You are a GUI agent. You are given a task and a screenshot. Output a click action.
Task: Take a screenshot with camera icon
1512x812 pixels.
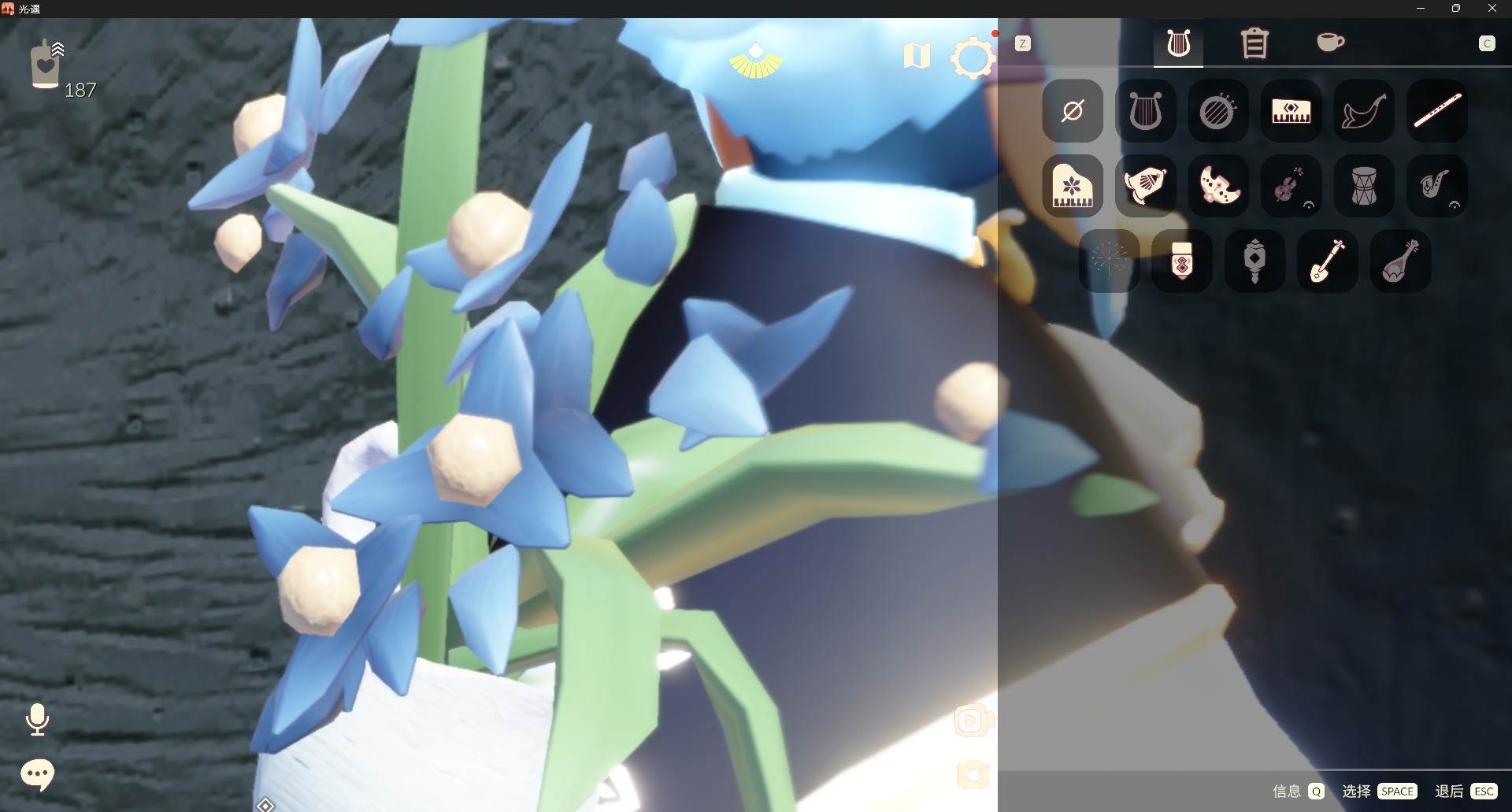(x=973, y=775)
